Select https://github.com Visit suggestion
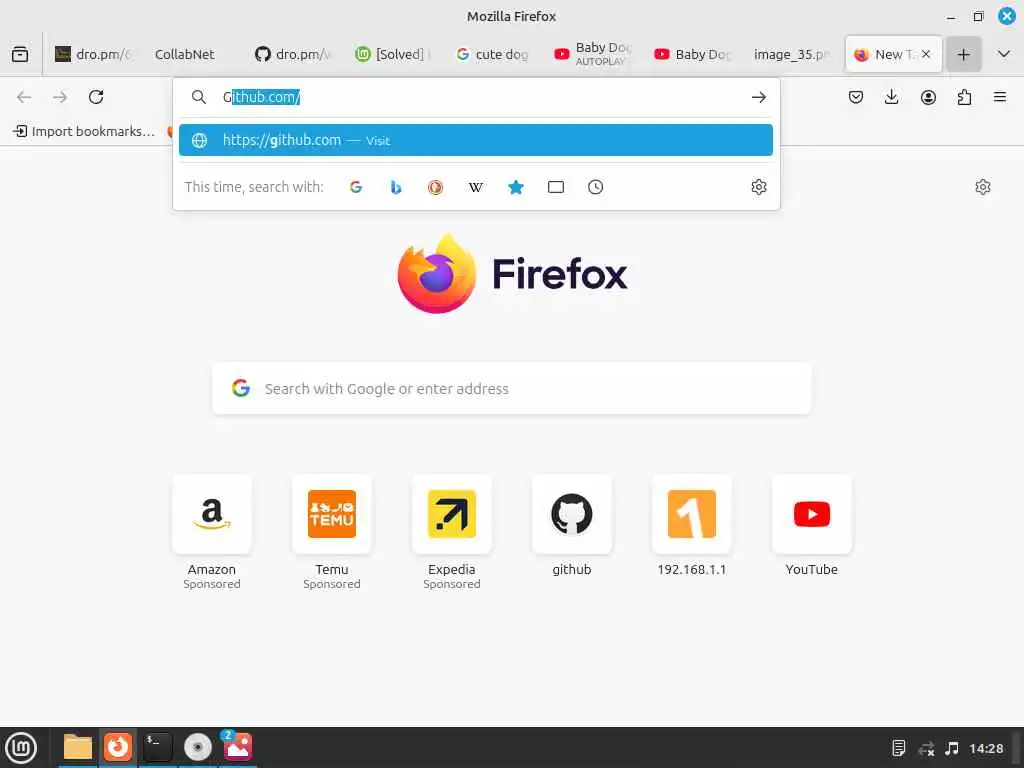Image resolution: width=1024 pixels, height=768 pixels. coord(475,140)
